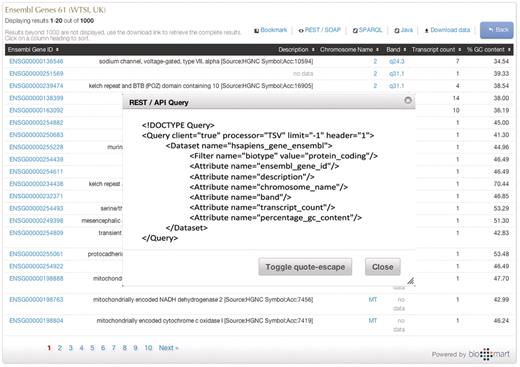Go to results page 4
The width and height of the screenshot is (520, 367).
[81, 348]
